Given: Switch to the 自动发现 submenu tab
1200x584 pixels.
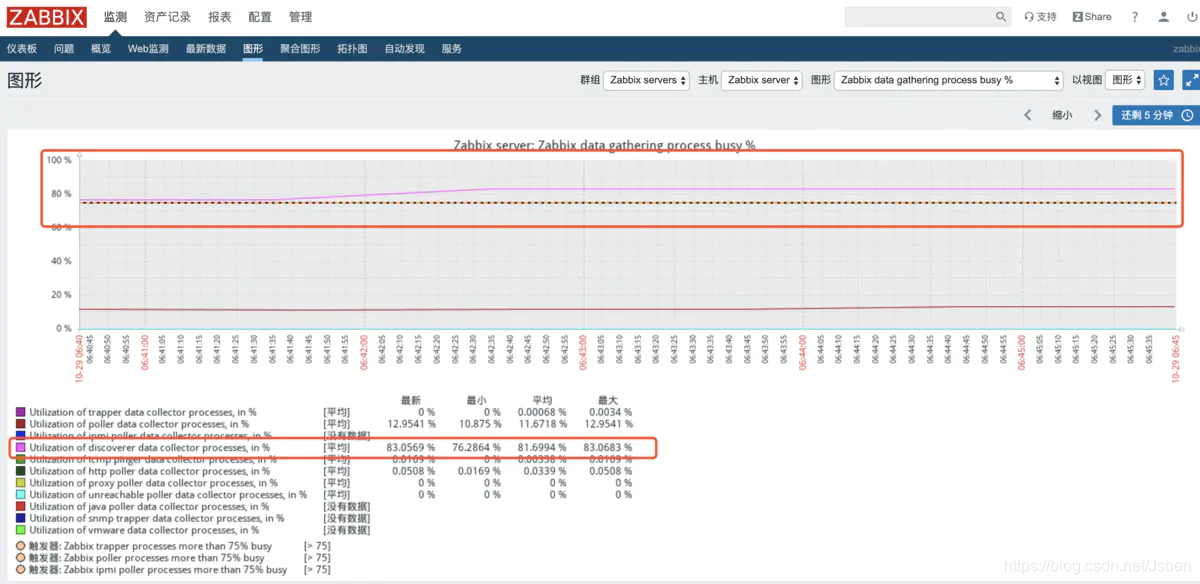Looking at the screenshot, I should click(404, 48).
